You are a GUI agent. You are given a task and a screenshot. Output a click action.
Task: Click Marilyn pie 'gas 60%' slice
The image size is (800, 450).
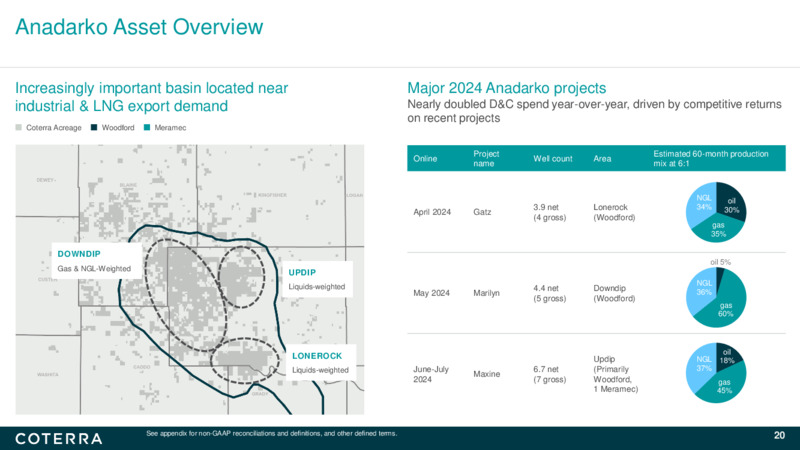726,309
